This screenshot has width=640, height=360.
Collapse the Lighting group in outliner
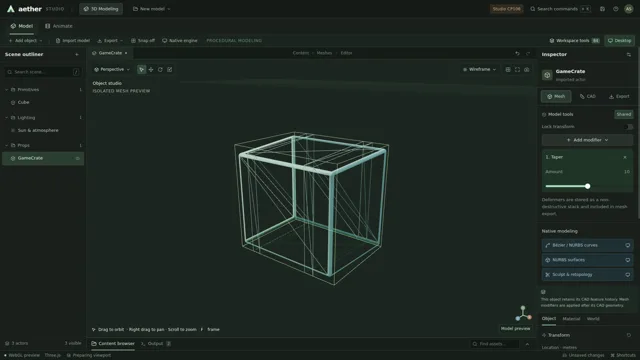[x=7, y=118]
